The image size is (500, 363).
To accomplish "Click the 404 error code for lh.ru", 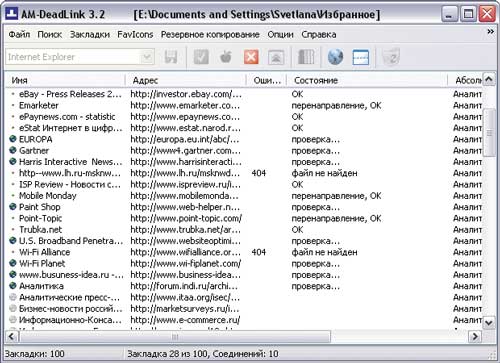I will (259, 173).
